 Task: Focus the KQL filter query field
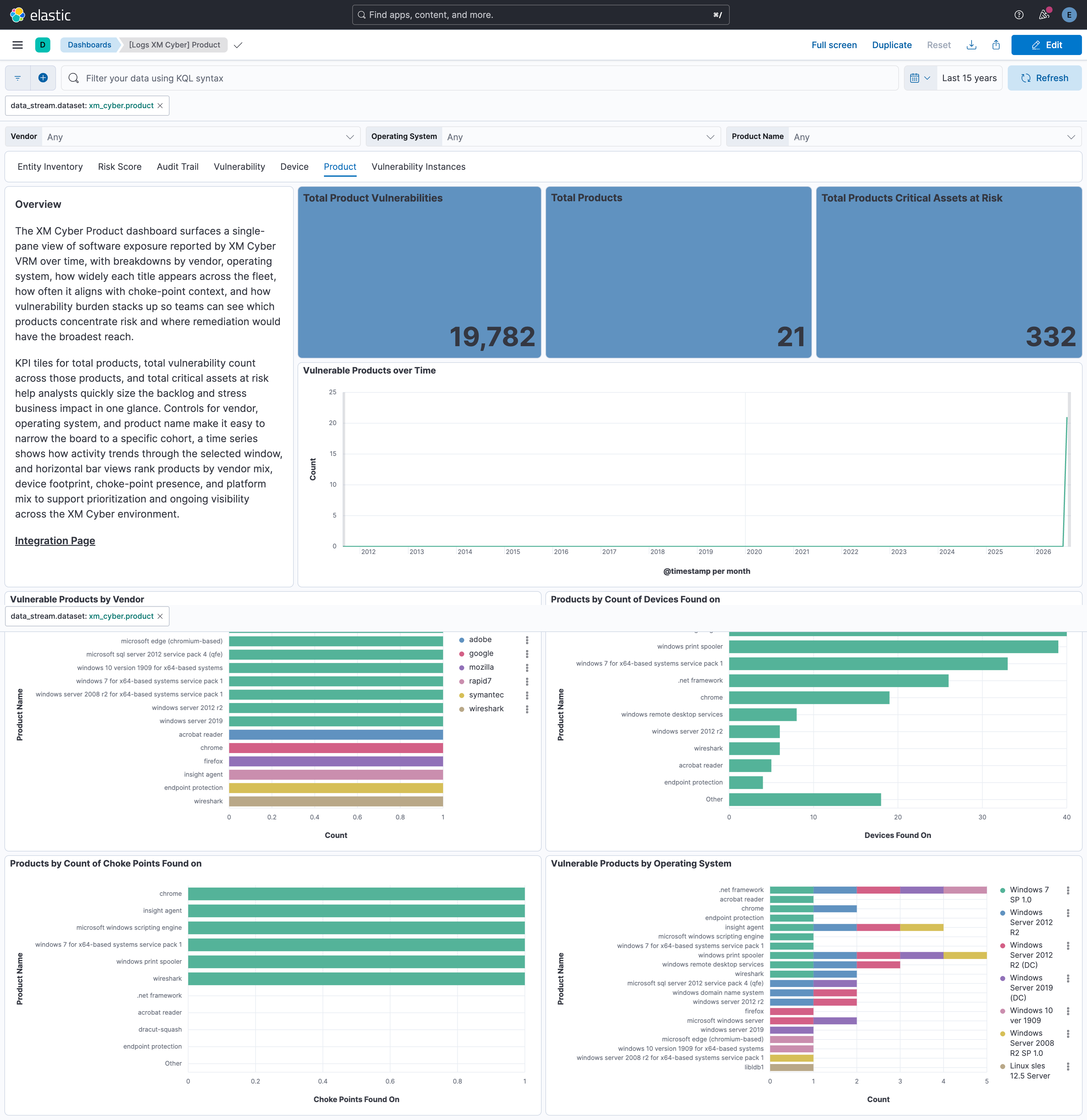(x=479, y=78)
